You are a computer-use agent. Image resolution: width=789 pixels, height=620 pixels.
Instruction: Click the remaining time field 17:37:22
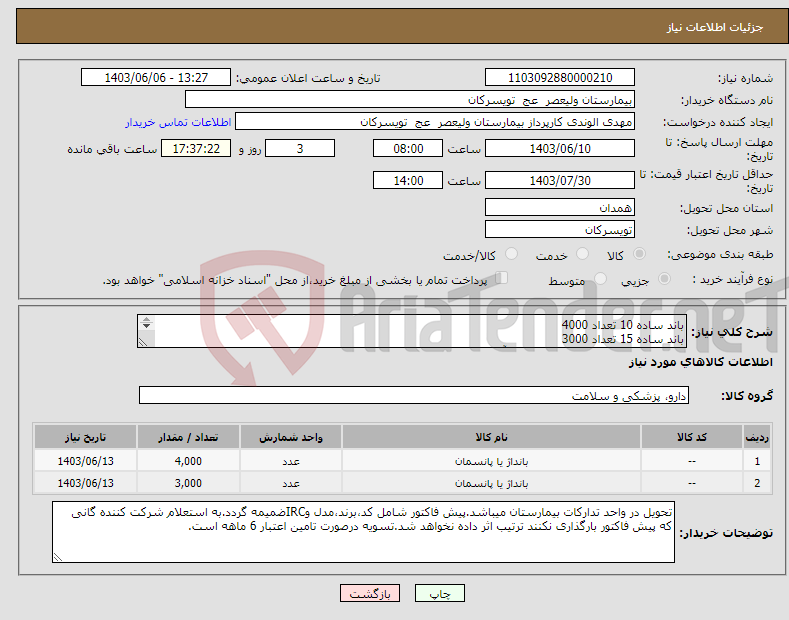[x=196, y=148]
